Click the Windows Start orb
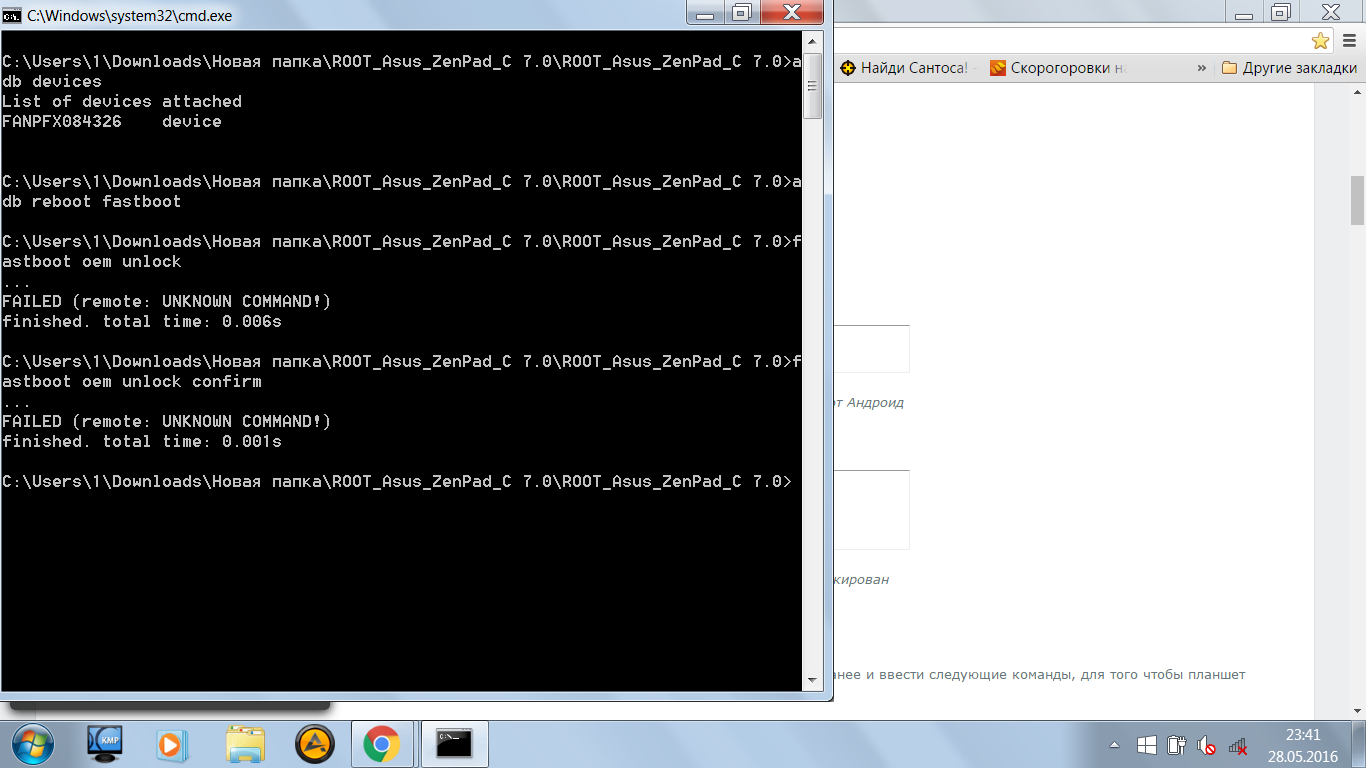Screen dimensions: 1366x768 32,744
